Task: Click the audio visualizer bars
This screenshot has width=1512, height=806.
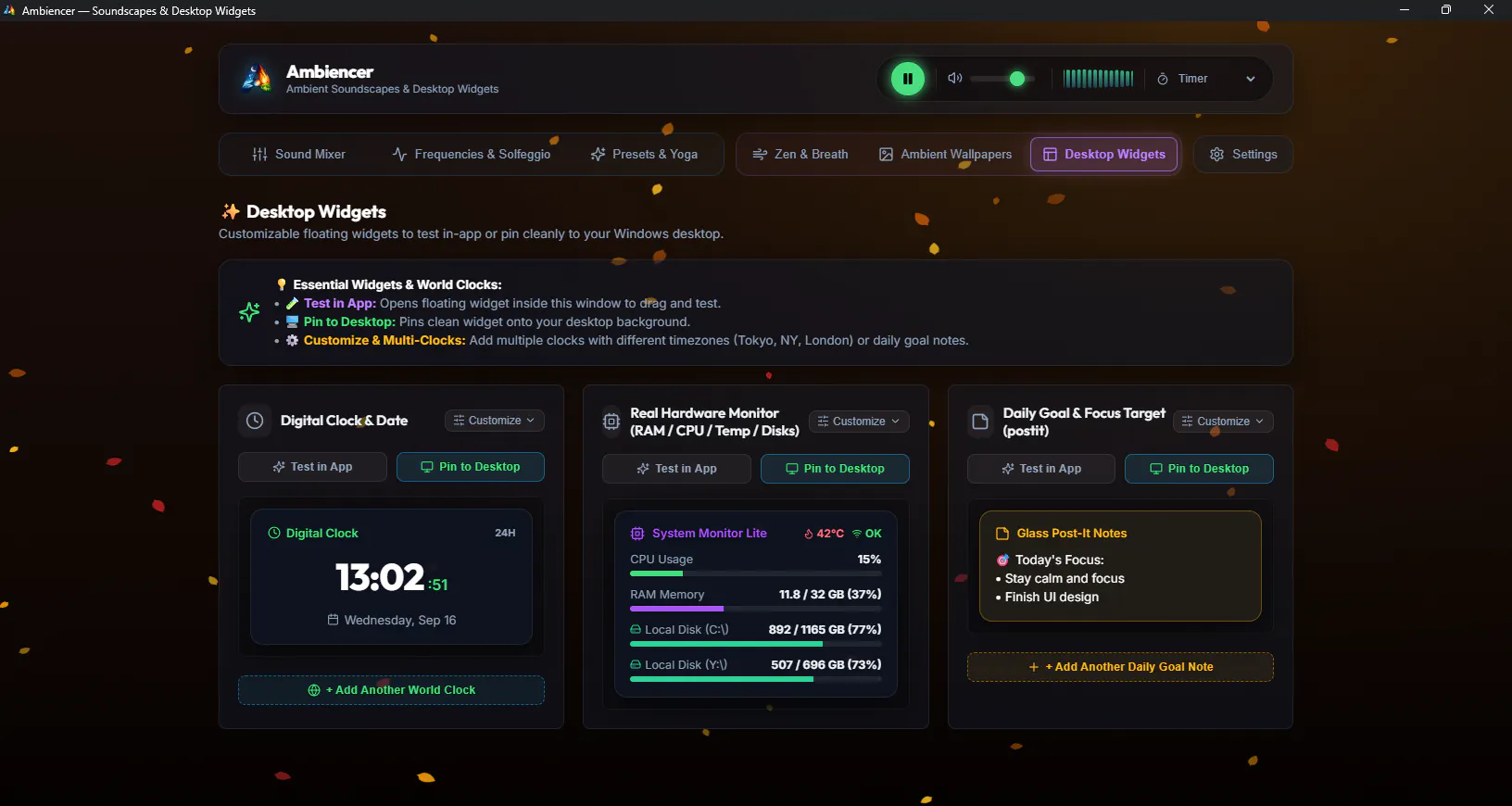Action: point(1098,79)
